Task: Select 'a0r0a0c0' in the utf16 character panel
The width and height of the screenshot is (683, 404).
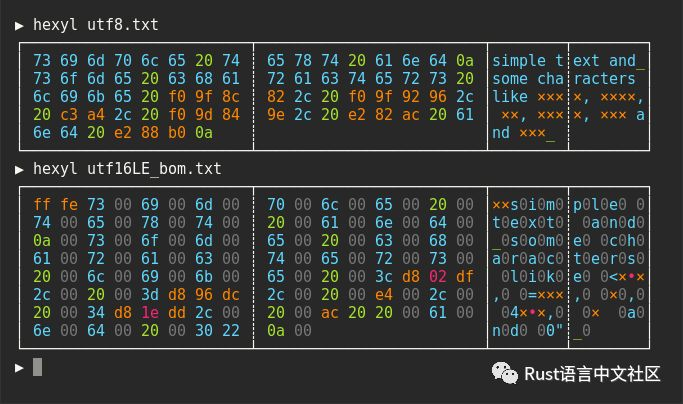Action: pos(527,258)
